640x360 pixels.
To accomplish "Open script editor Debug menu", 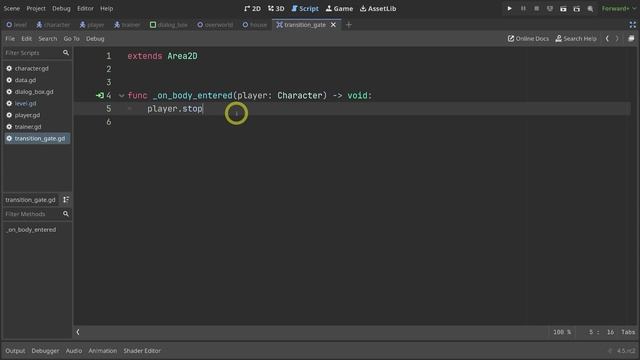I will coord(95,38).
